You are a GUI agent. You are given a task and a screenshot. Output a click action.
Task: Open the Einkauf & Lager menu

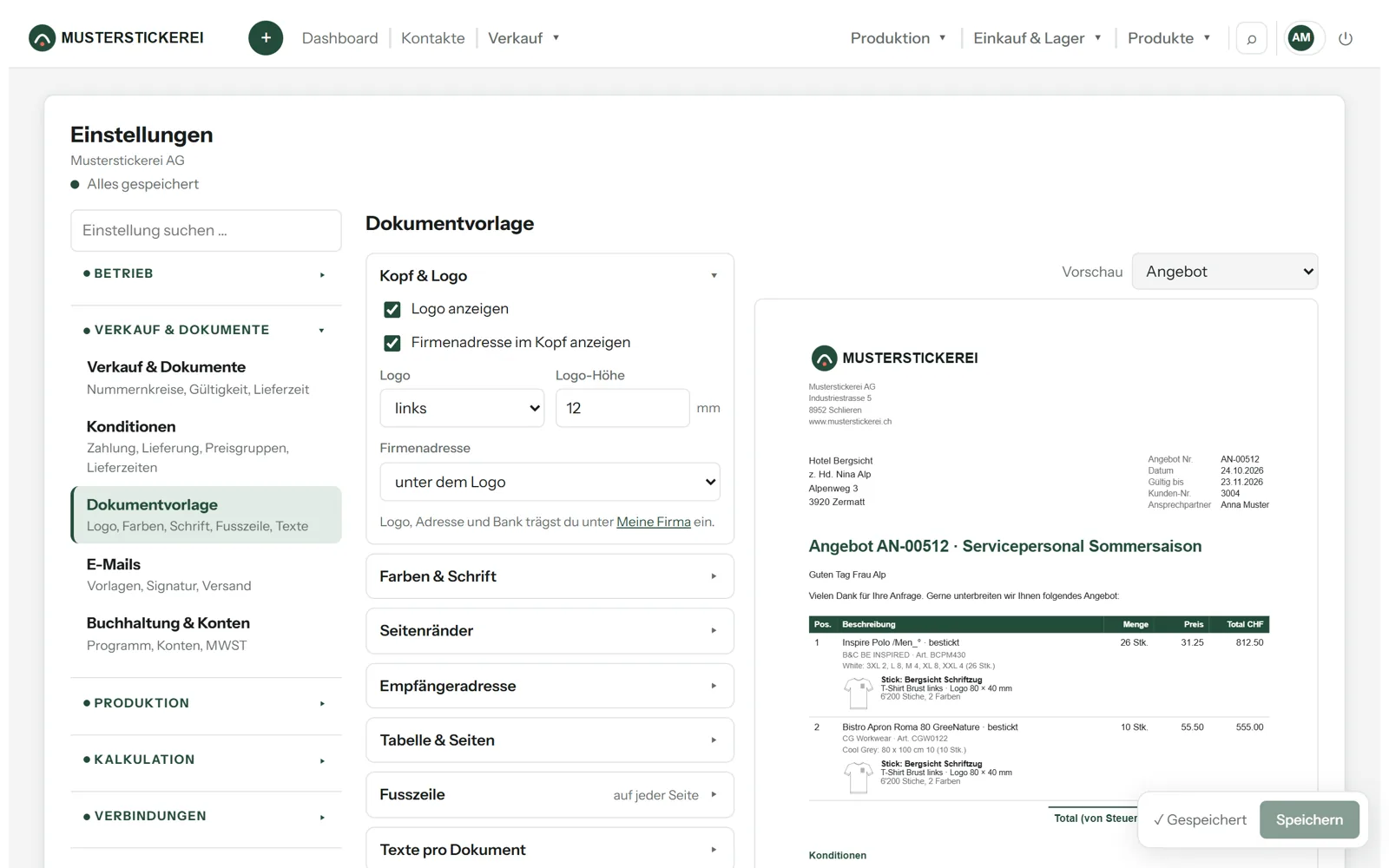(x=1037, y=38)
